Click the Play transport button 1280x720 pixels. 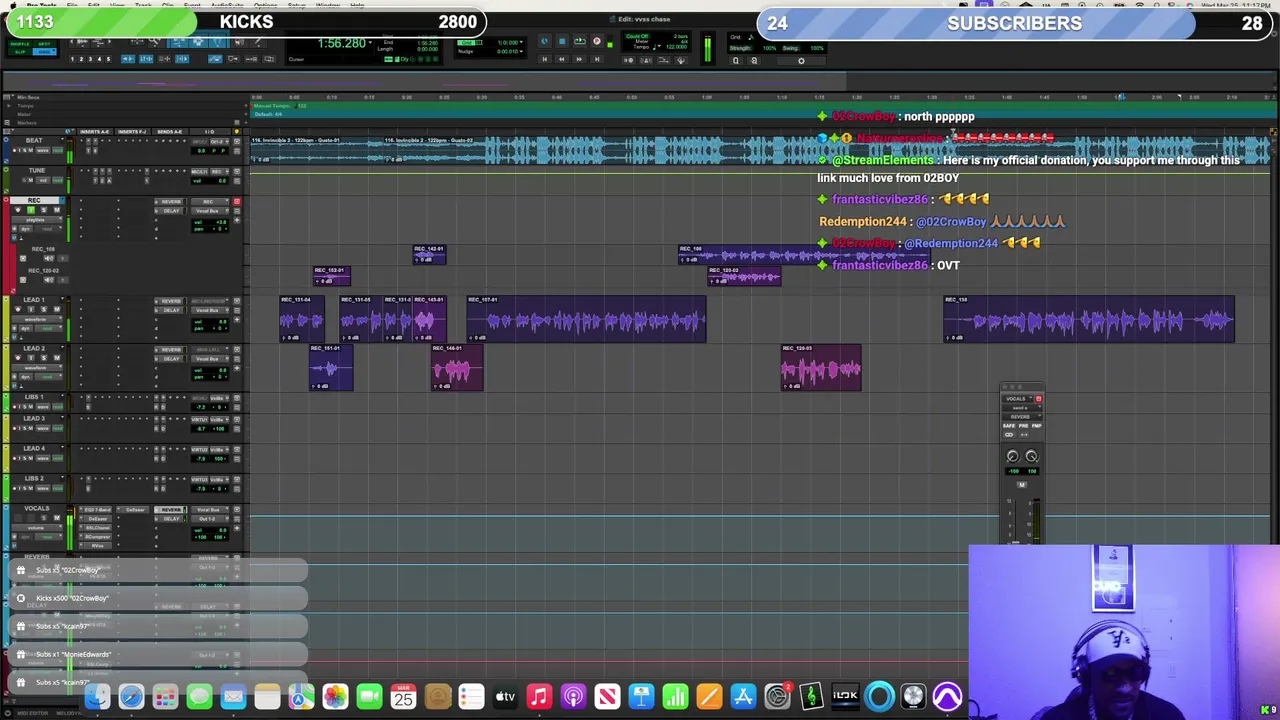coord(579,41)
